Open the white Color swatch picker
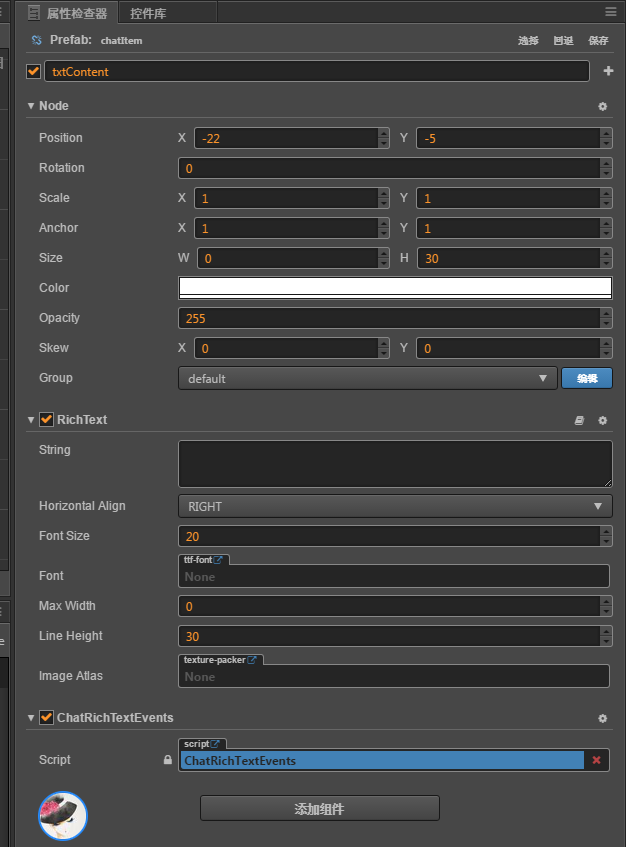 coord(395,288)
